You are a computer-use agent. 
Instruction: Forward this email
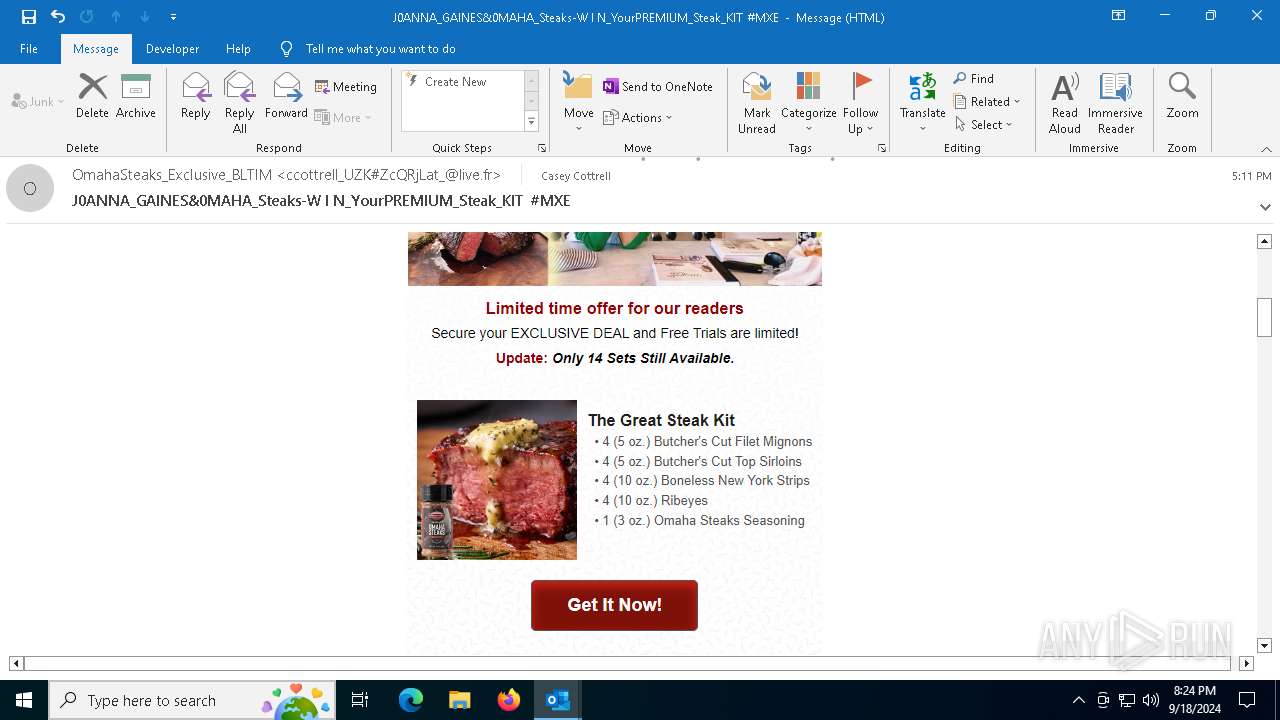click(286, 96)
